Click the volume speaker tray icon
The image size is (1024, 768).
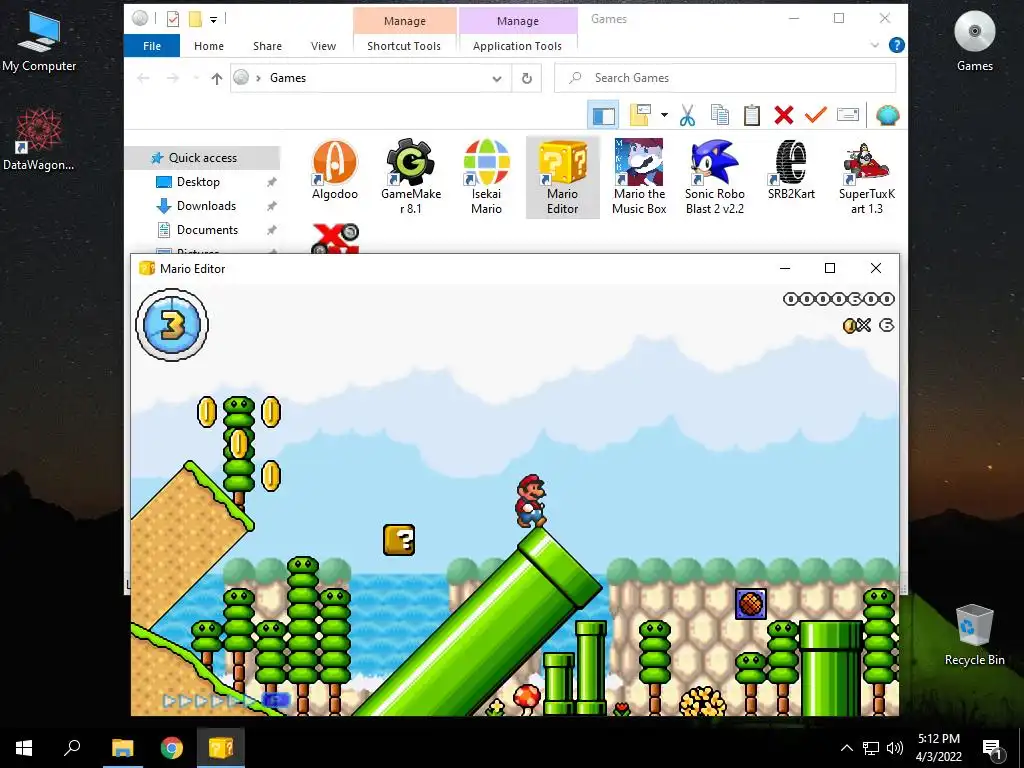pyautogui.click(x=895, y=748)
